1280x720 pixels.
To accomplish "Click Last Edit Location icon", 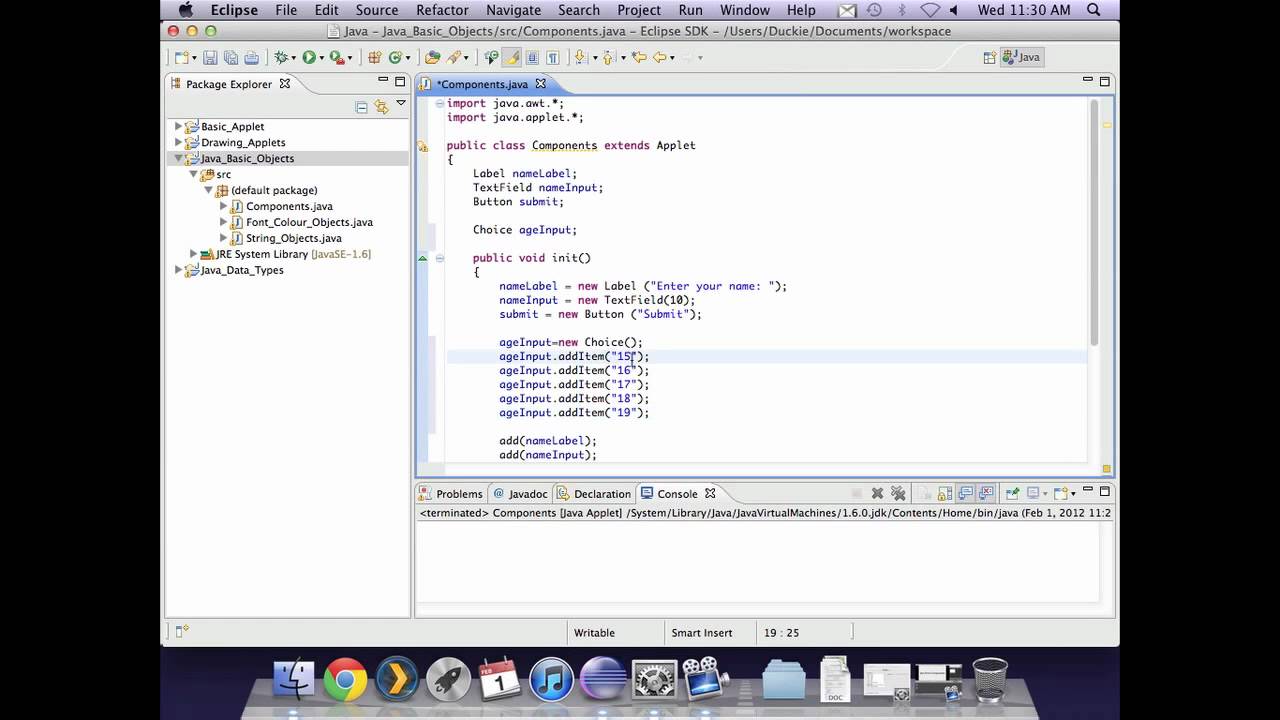I will [638, 57].
